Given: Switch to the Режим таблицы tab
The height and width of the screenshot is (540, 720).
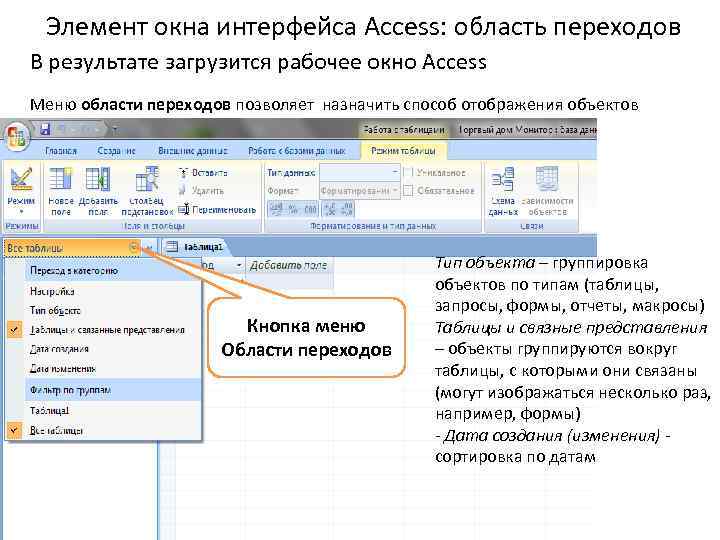Looking at the screenshot, I should (x=403, y=151).
